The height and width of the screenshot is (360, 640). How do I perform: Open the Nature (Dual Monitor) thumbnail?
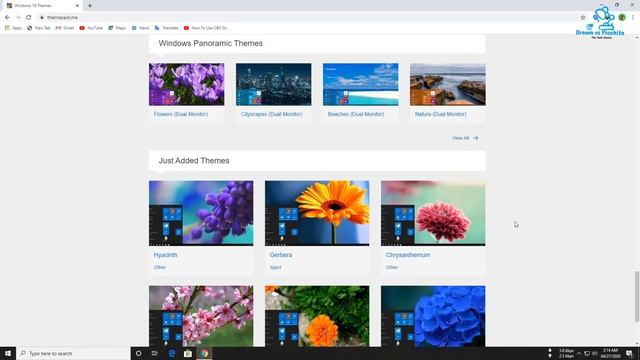[448, 84]
